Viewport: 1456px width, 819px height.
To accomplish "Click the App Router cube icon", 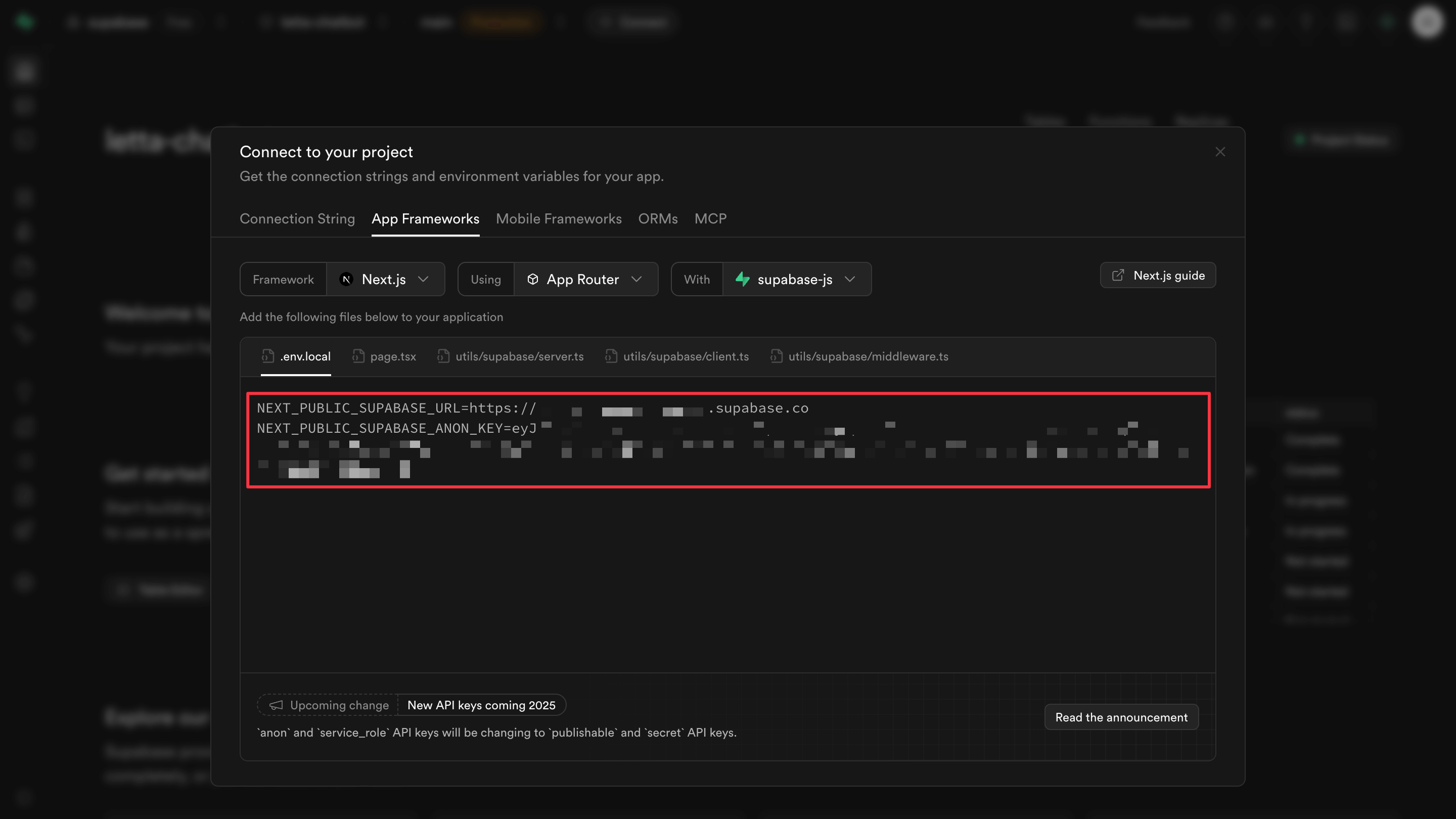I will point(533,279).
